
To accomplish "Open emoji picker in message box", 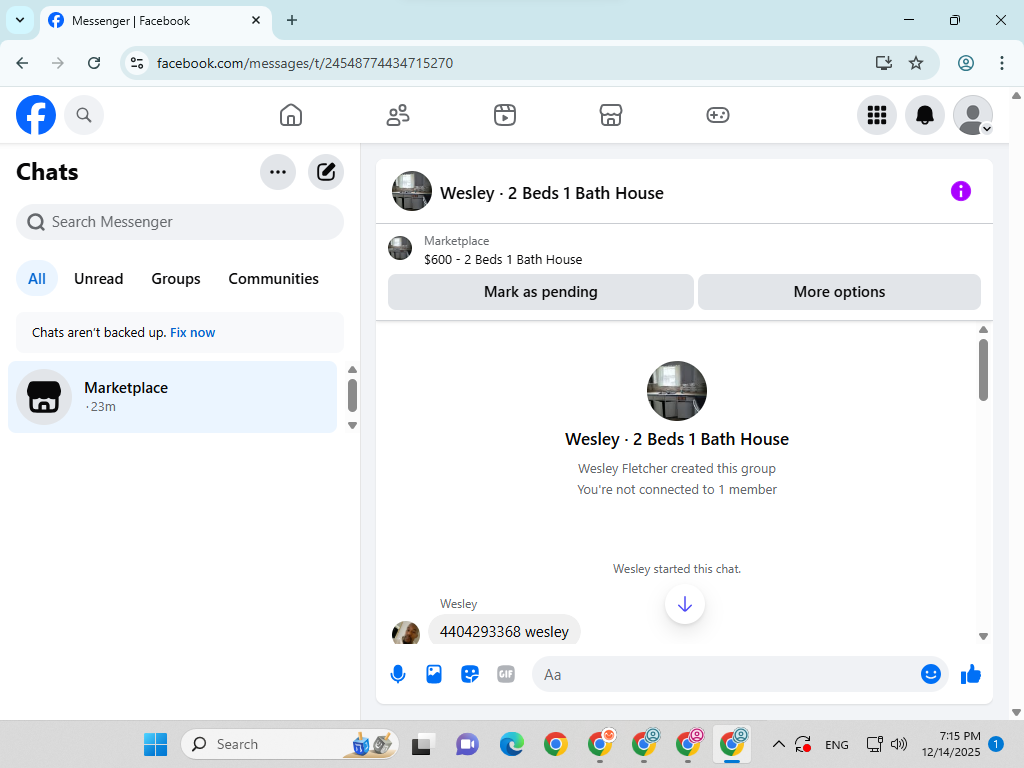I will click(x=931, y=674).
